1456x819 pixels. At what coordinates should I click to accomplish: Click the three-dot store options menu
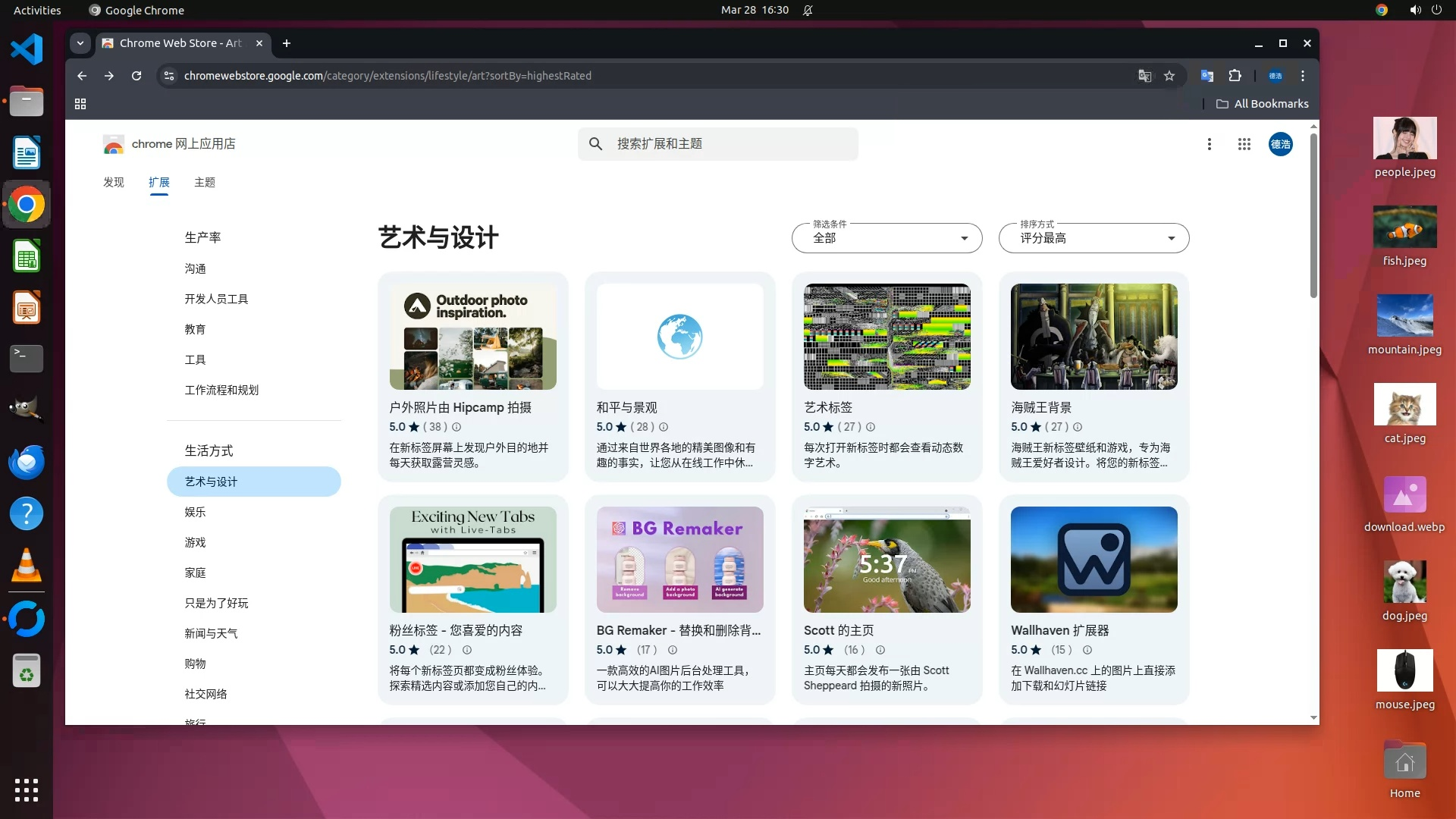coord(1209,144)
